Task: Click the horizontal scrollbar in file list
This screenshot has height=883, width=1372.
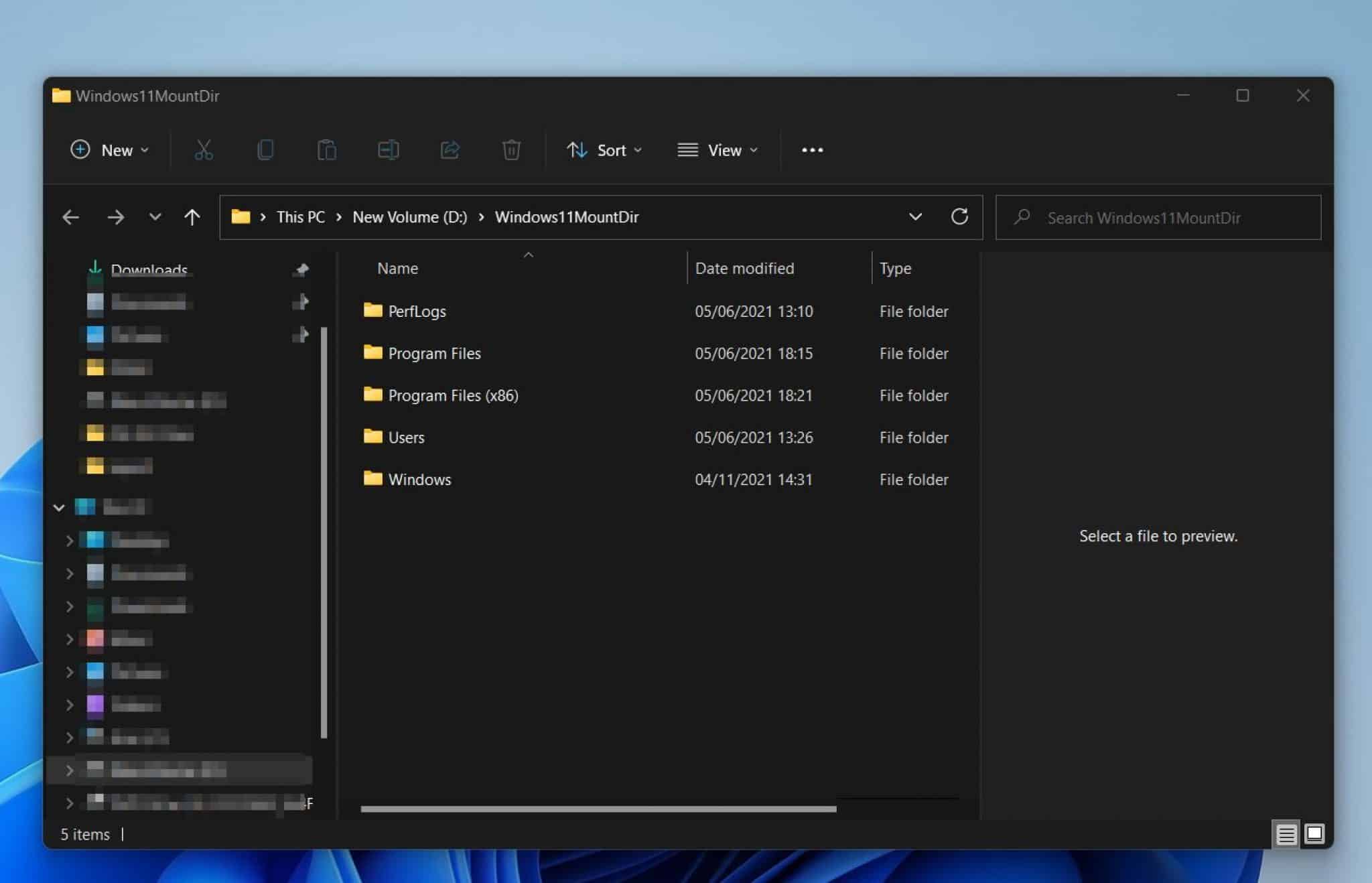Action: coord(598,809)
